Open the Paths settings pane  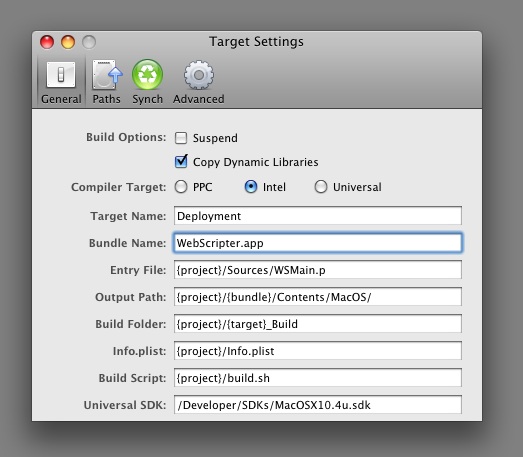107,82
